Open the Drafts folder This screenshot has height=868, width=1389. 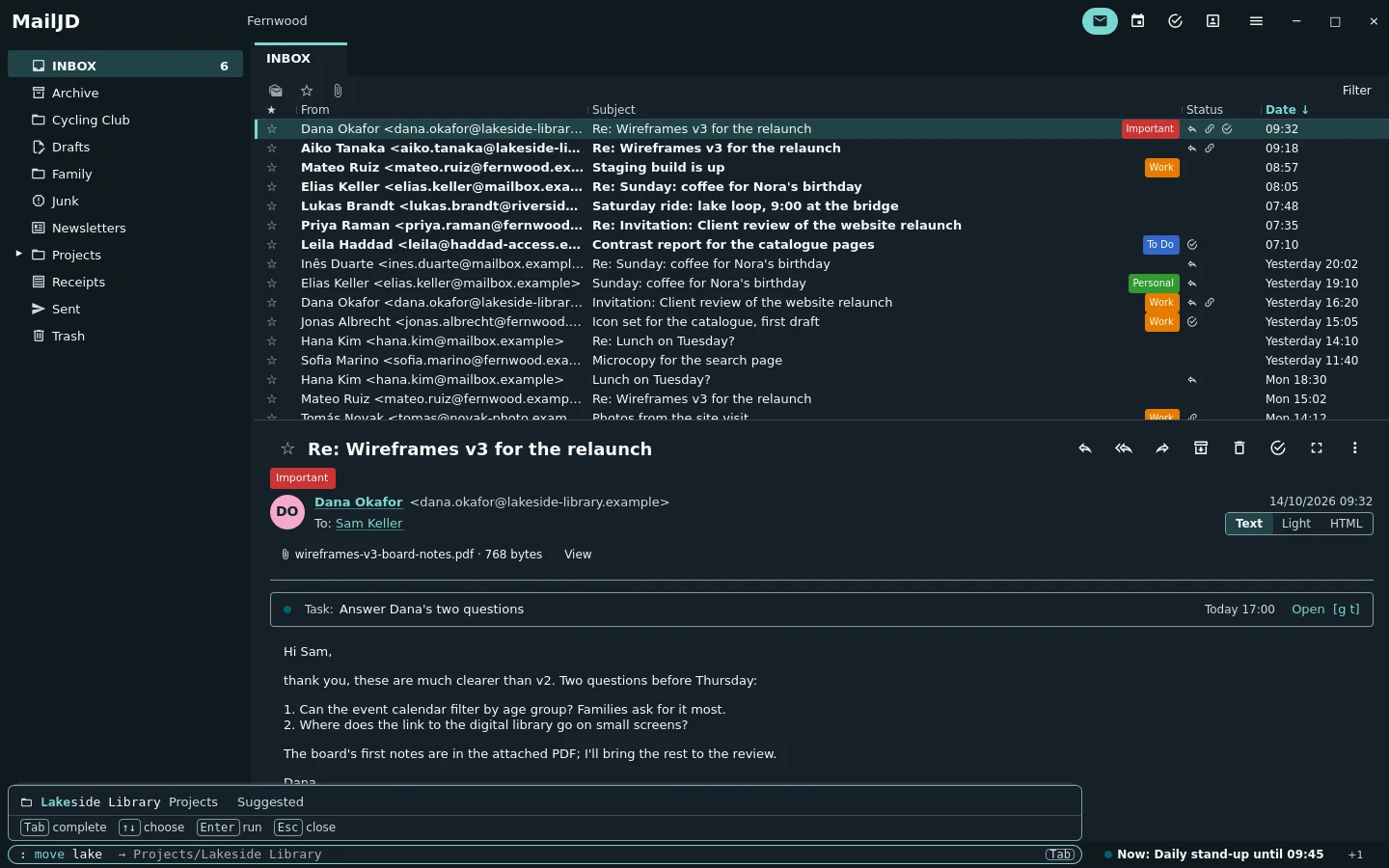(x=125, y=147)
